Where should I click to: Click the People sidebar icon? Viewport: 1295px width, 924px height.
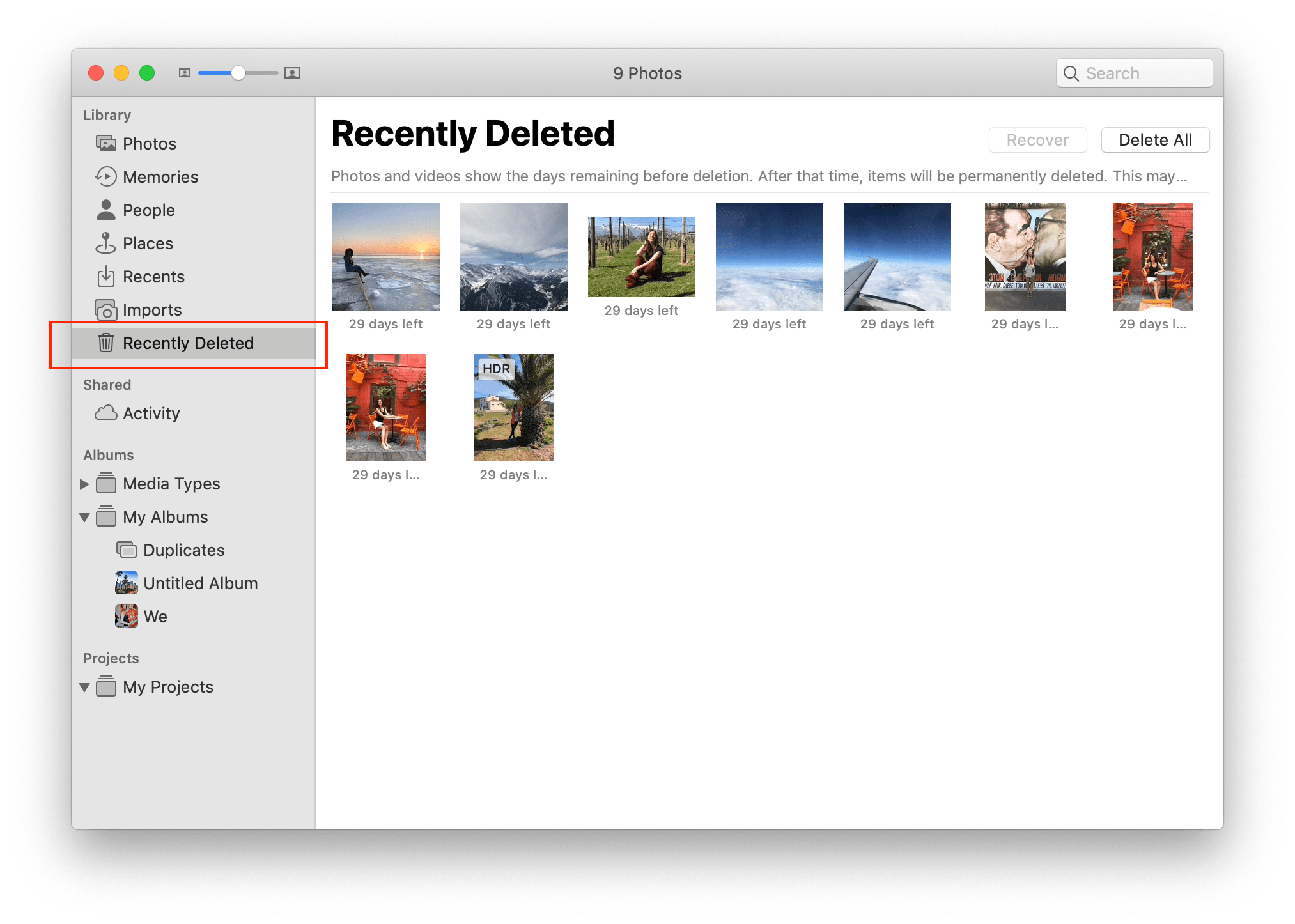point(106,211)
